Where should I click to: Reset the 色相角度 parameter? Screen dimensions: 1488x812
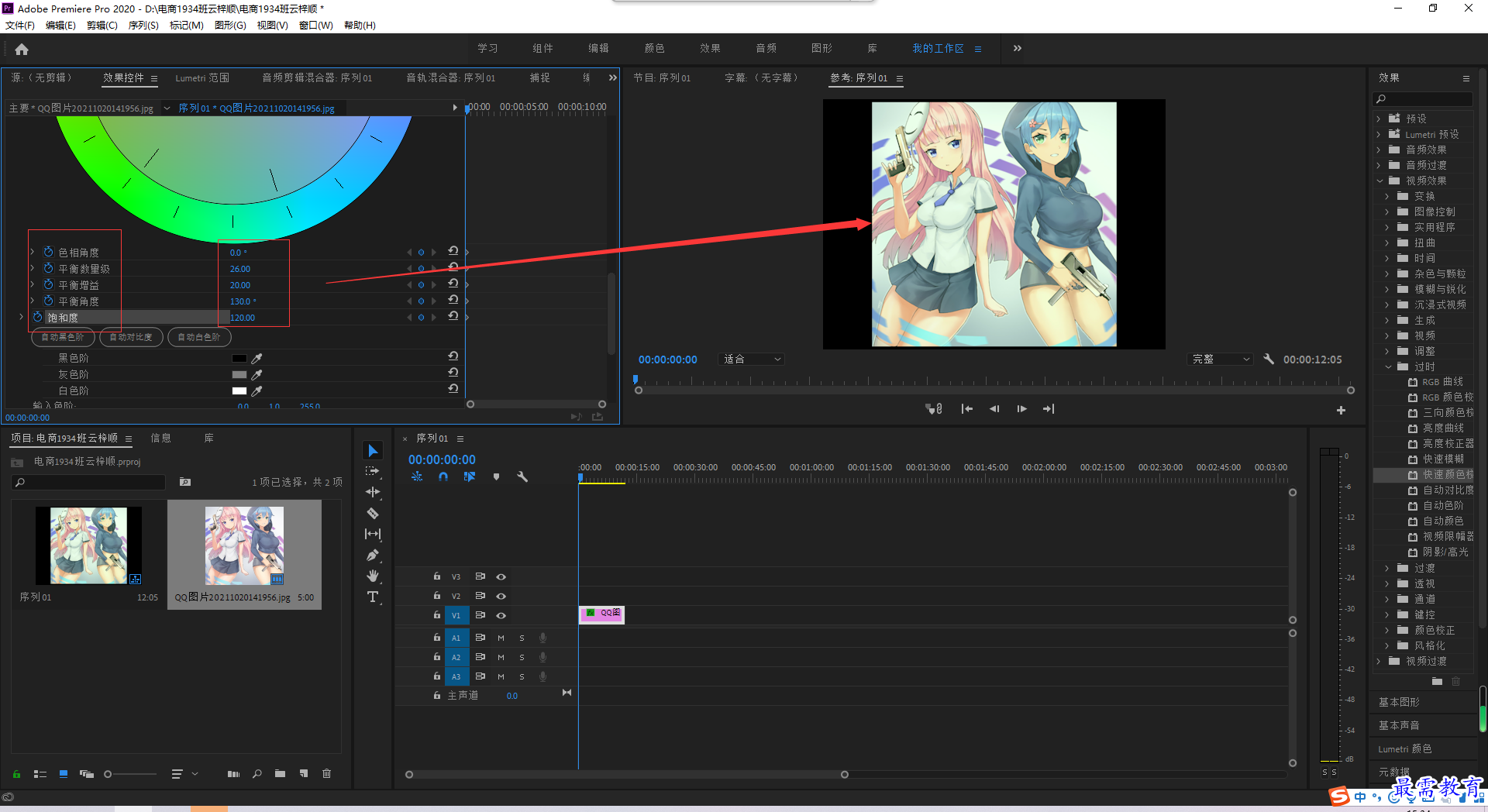[x=453, y=251]
